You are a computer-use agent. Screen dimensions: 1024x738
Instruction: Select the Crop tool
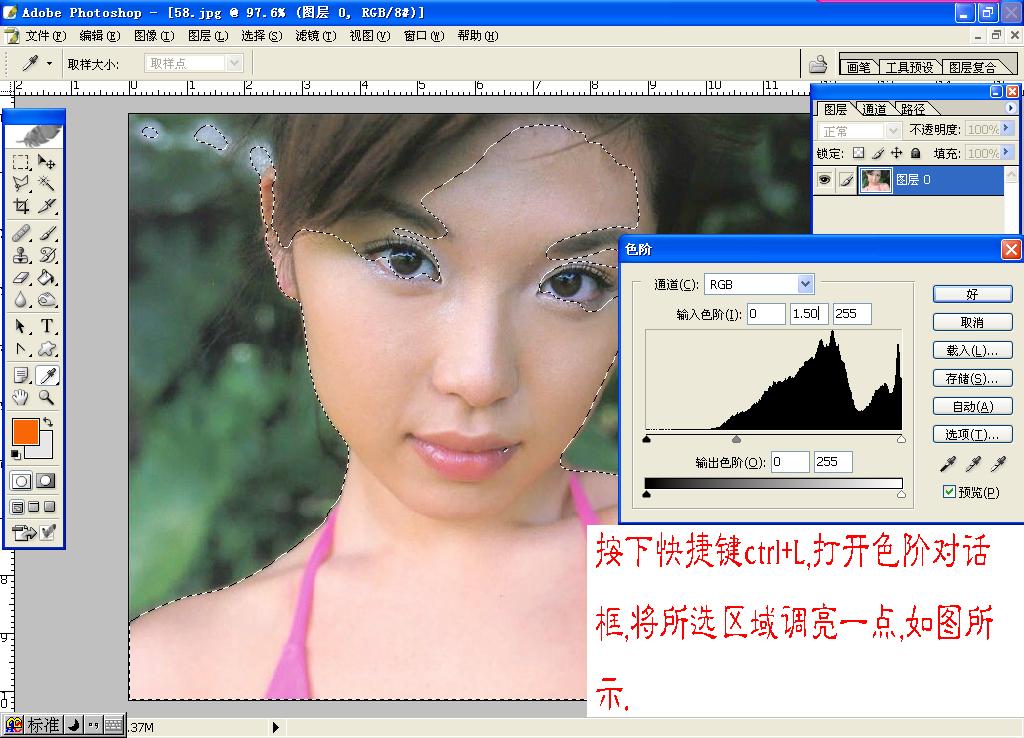[21, 206]
